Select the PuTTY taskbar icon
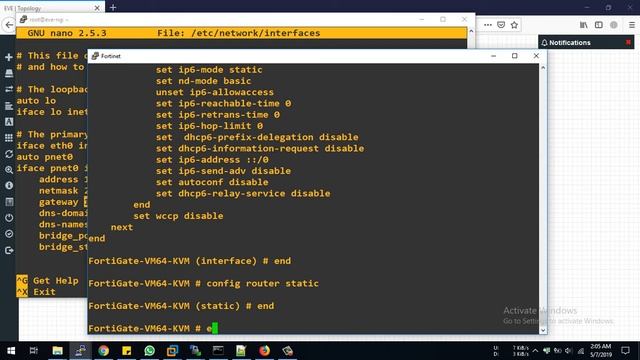 click(80, 351)
